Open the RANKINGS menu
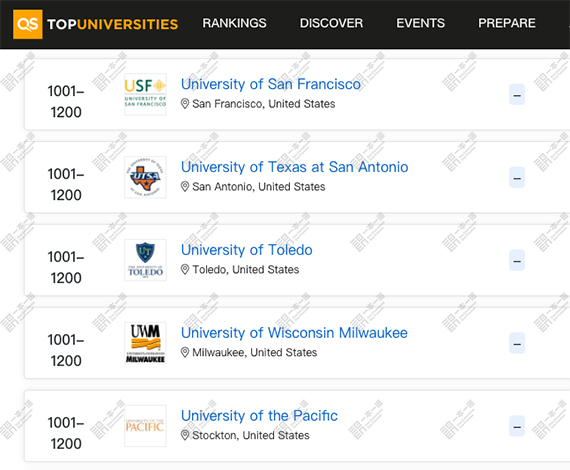 pos(234,23)
